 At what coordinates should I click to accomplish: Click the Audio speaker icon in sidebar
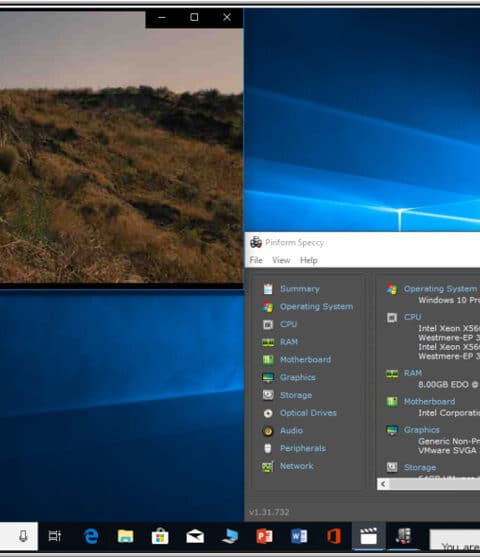click(268, 431)
